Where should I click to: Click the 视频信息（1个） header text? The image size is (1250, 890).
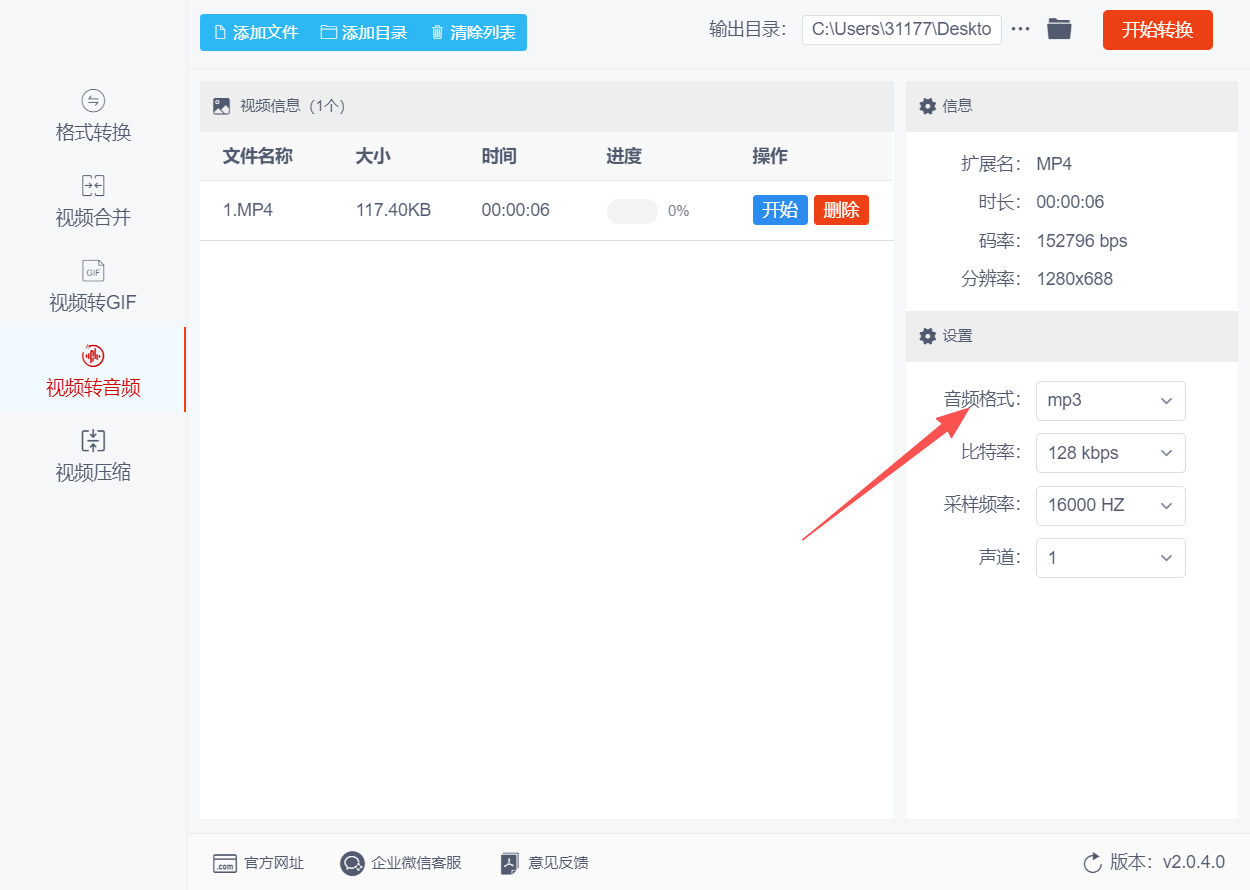[x=292, y=106]
